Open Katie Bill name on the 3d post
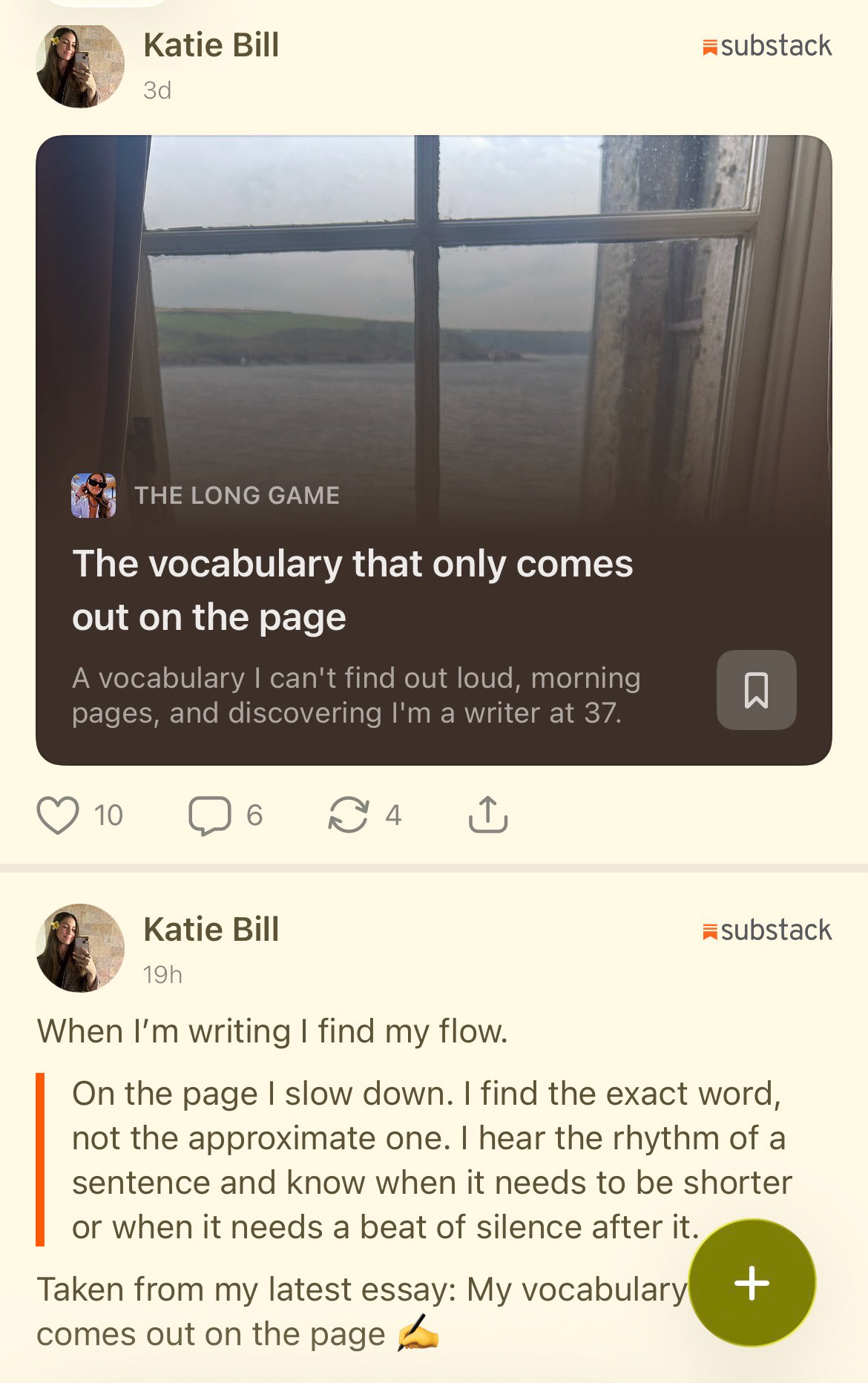Screen dimensions: 868x1383 pyautogui.click(x=211, y=45)
